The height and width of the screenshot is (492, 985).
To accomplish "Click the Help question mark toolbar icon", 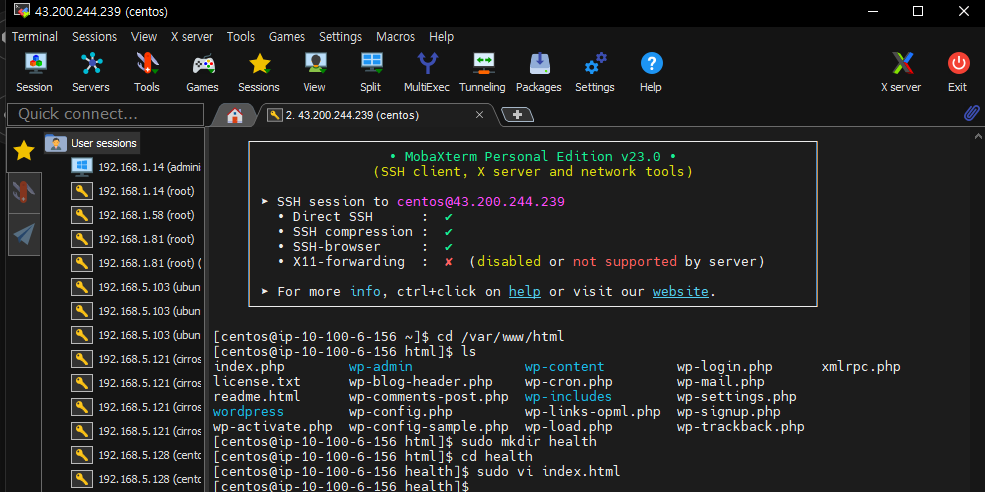I will (x=651, y=72).
